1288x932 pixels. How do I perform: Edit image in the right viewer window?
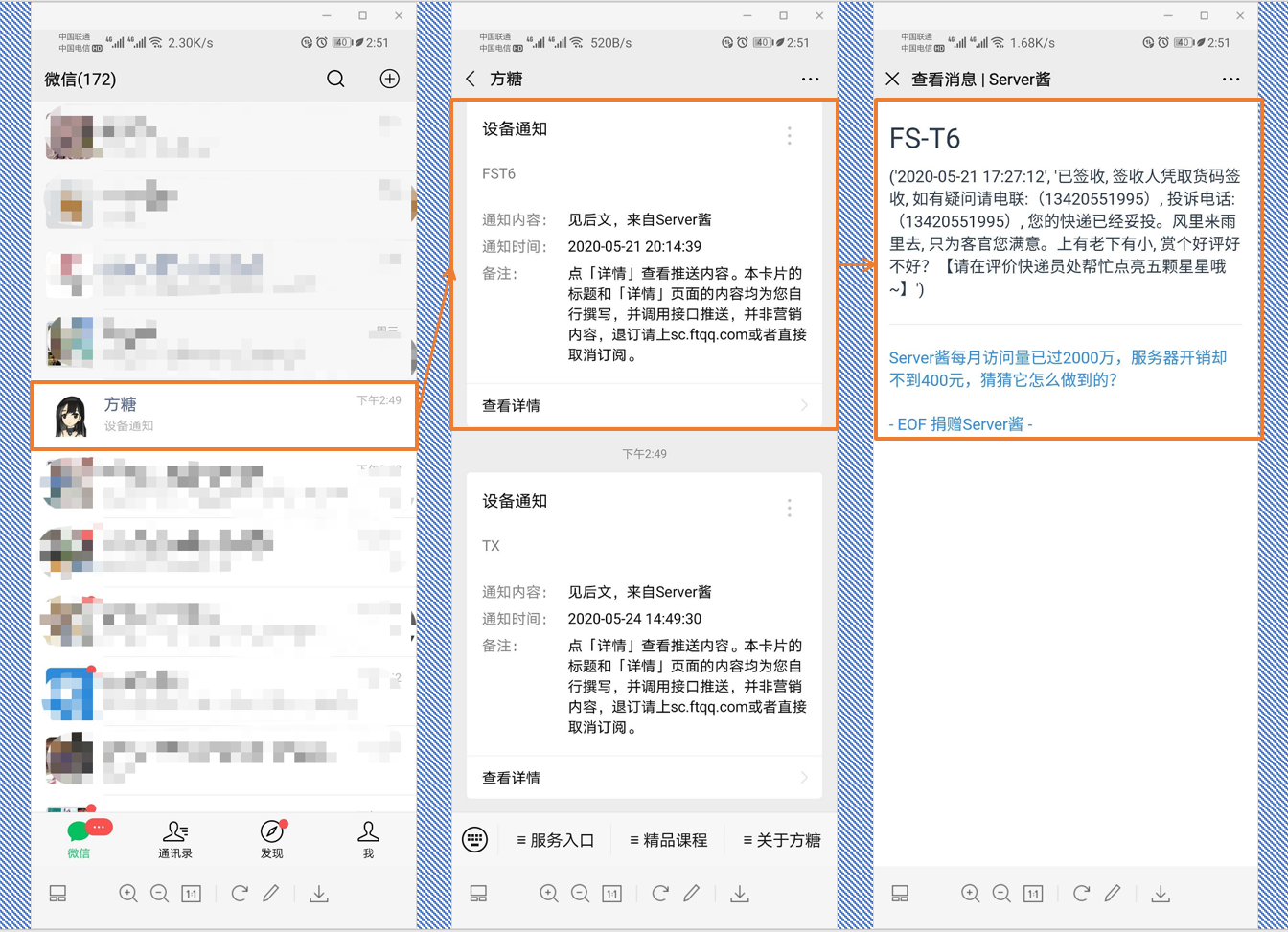(x=1113, y=893)
